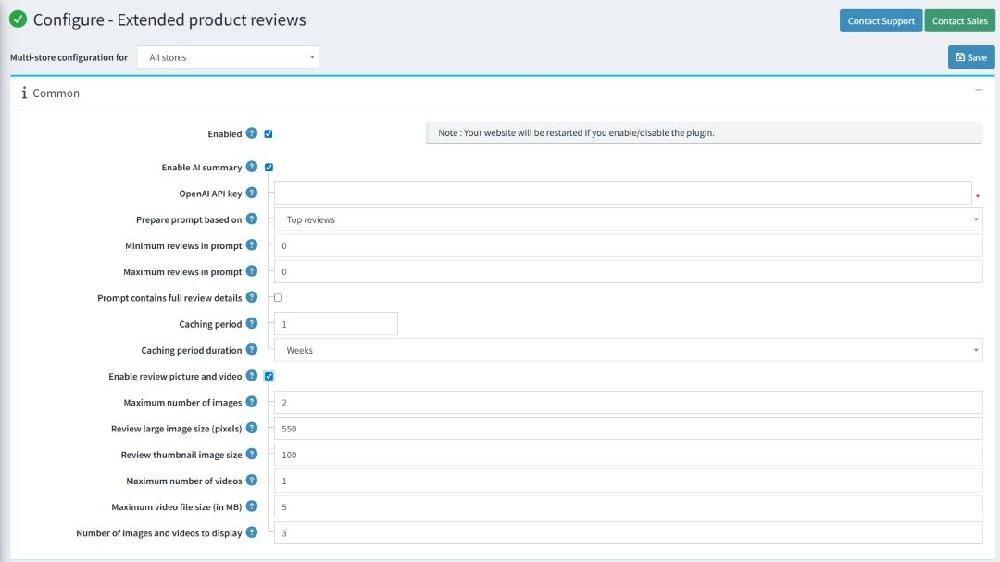This screenshot has width=1000, height=562.
Task: Click help icon for Review thumbnail image size
Action: pyautogui.click(x=251, y=454)
